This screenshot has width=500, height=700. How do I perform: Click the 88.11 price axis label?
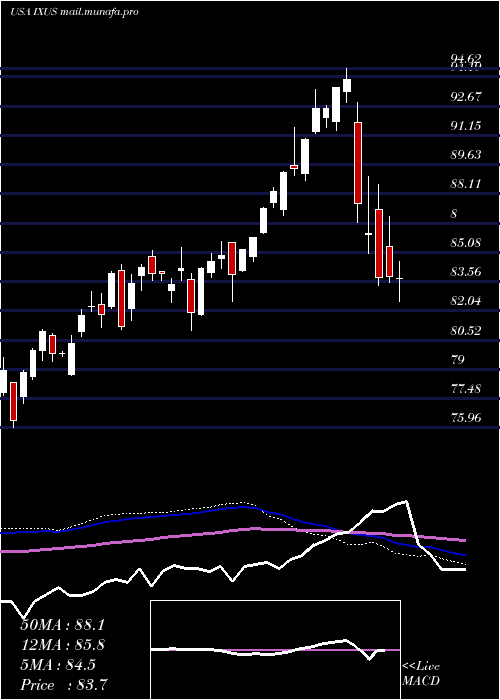point(466,184)
